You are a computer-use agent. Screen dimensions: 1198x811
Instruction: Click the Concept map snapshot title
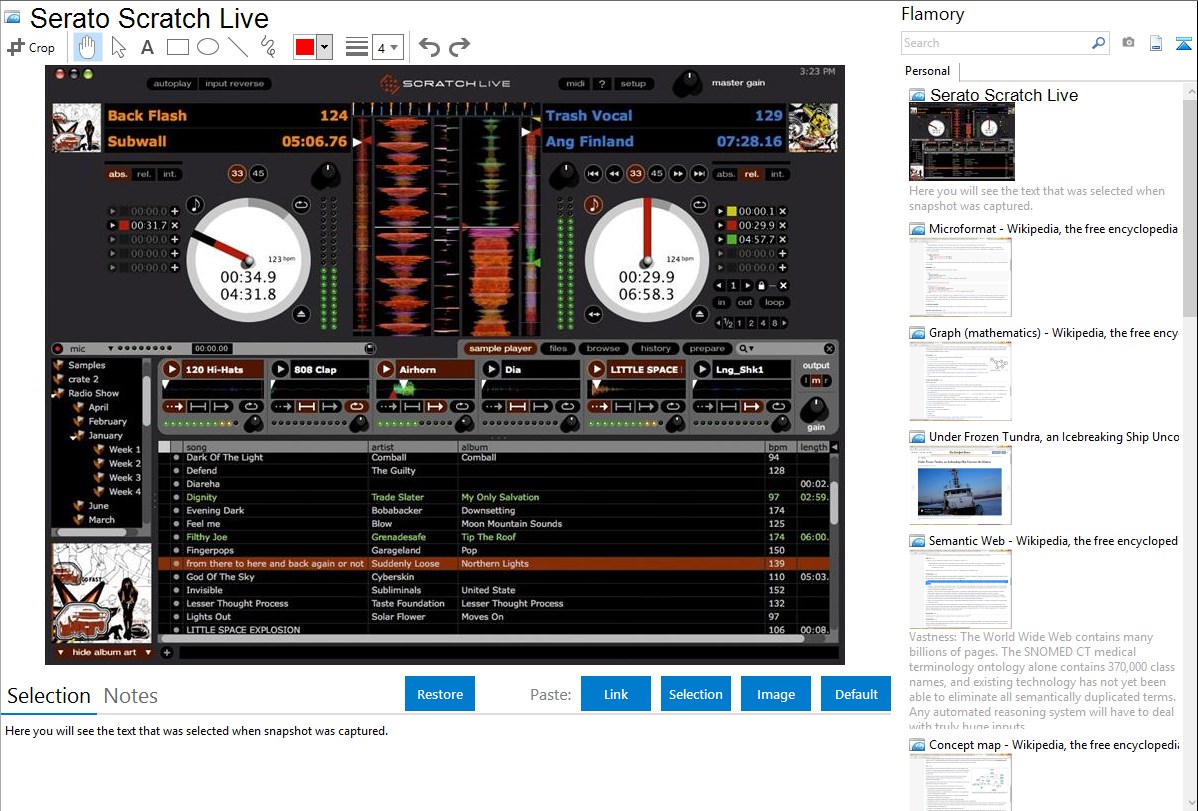(x=1053, y=745)
